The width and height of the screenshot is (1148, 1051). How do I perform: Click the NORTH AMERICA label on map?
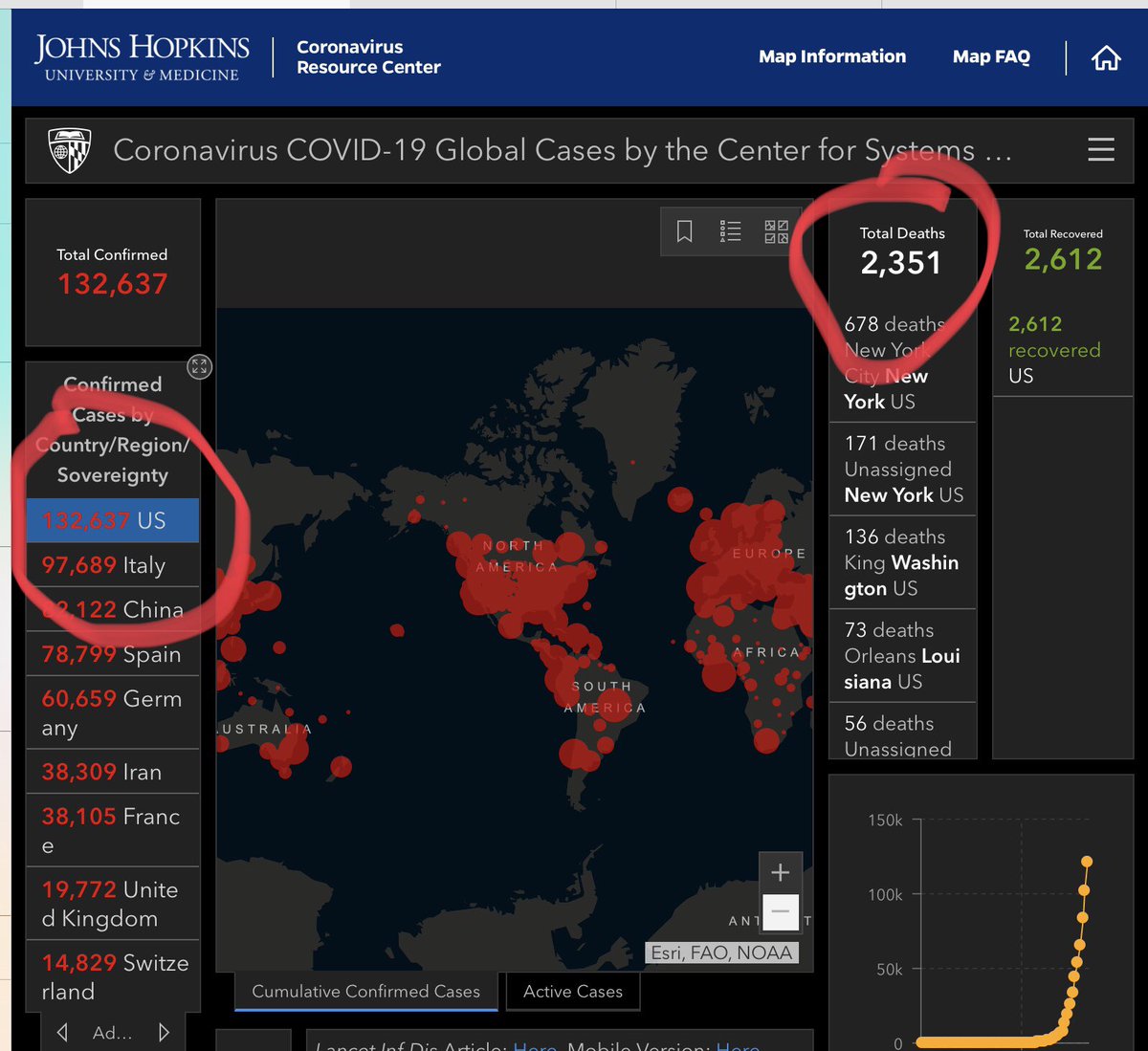click(x=517, y=556)
